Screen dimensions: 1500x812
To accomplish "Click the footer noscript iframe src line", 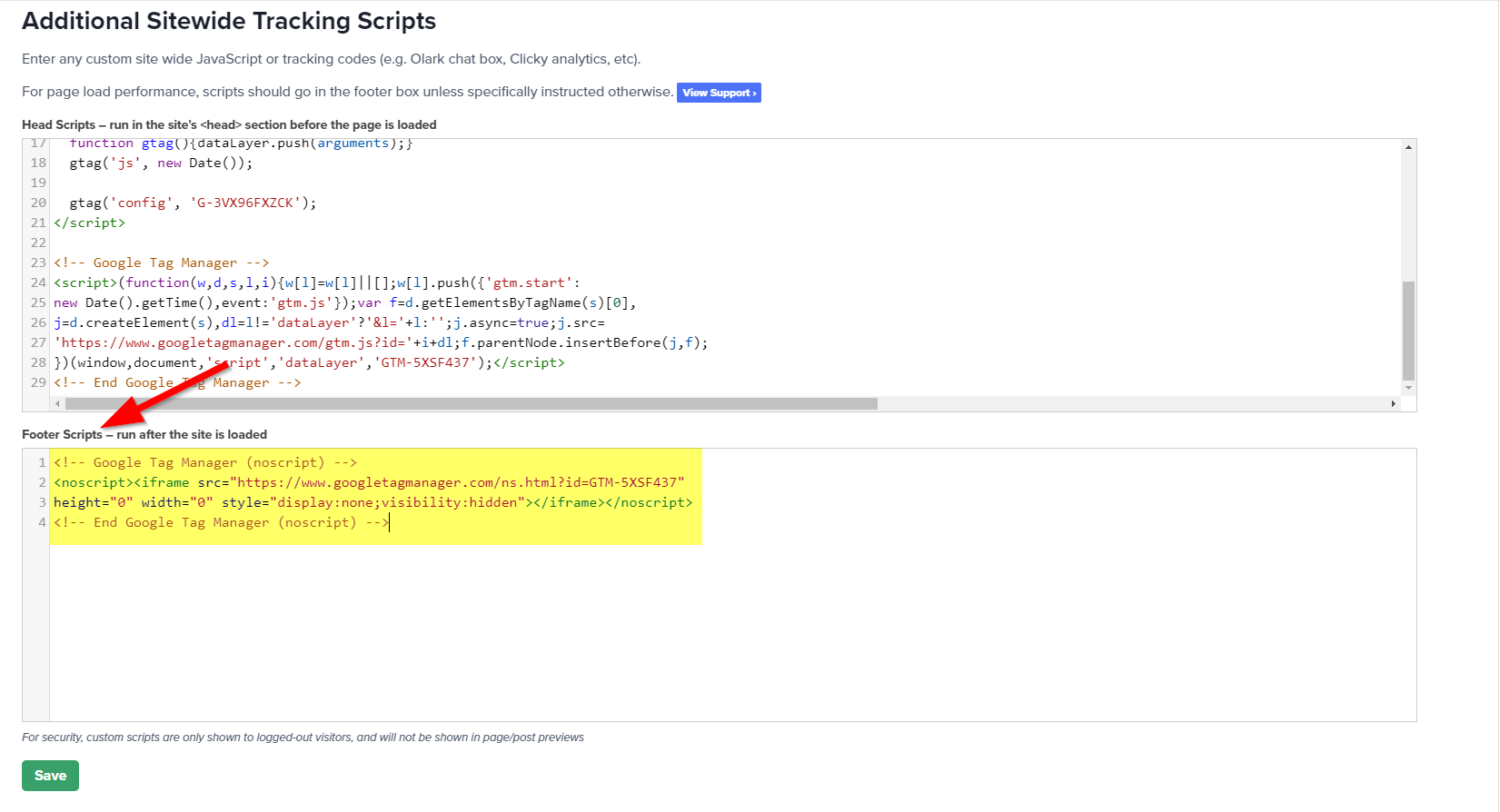I will (369, 482).
